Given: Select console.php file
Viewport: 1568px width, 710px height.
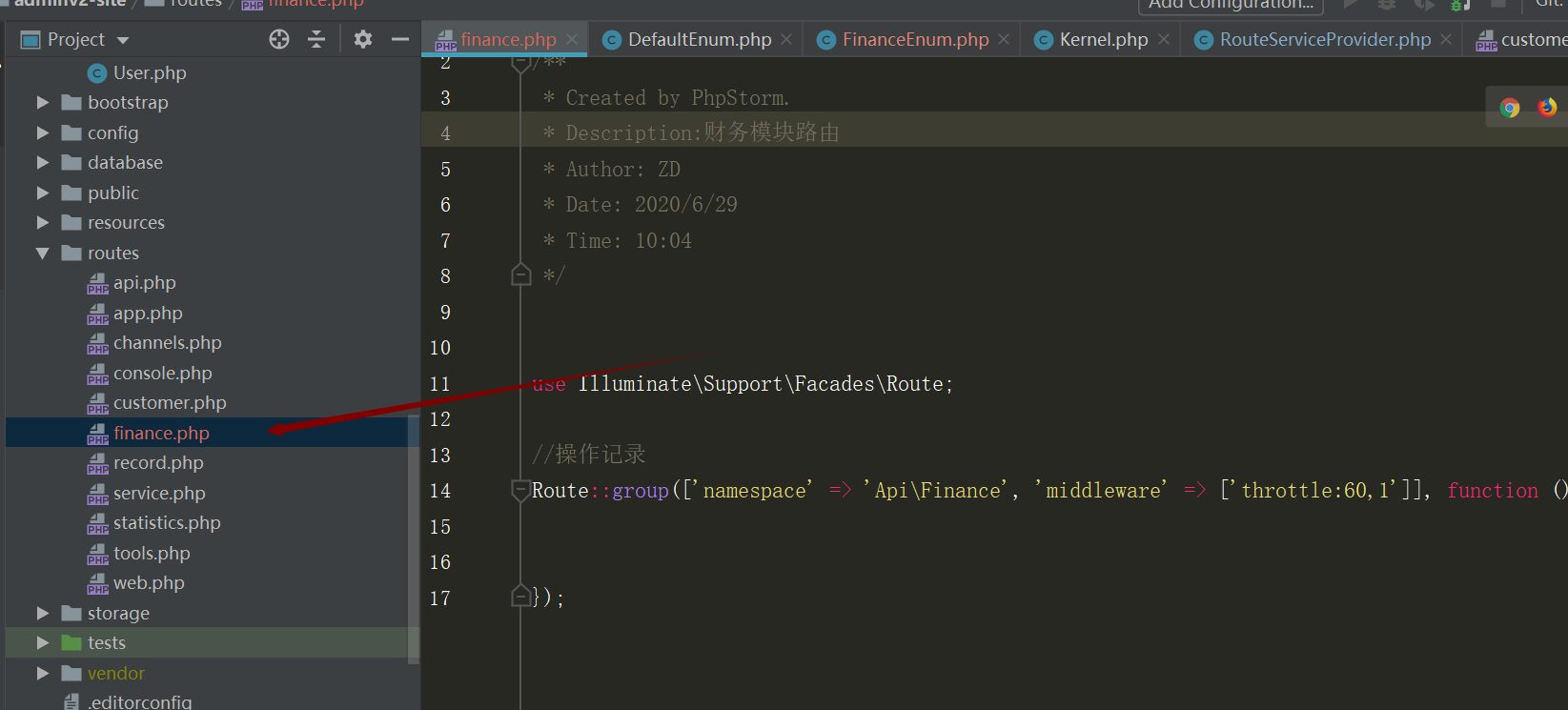Looking at the screenshot, I should (x=162, y=374).
